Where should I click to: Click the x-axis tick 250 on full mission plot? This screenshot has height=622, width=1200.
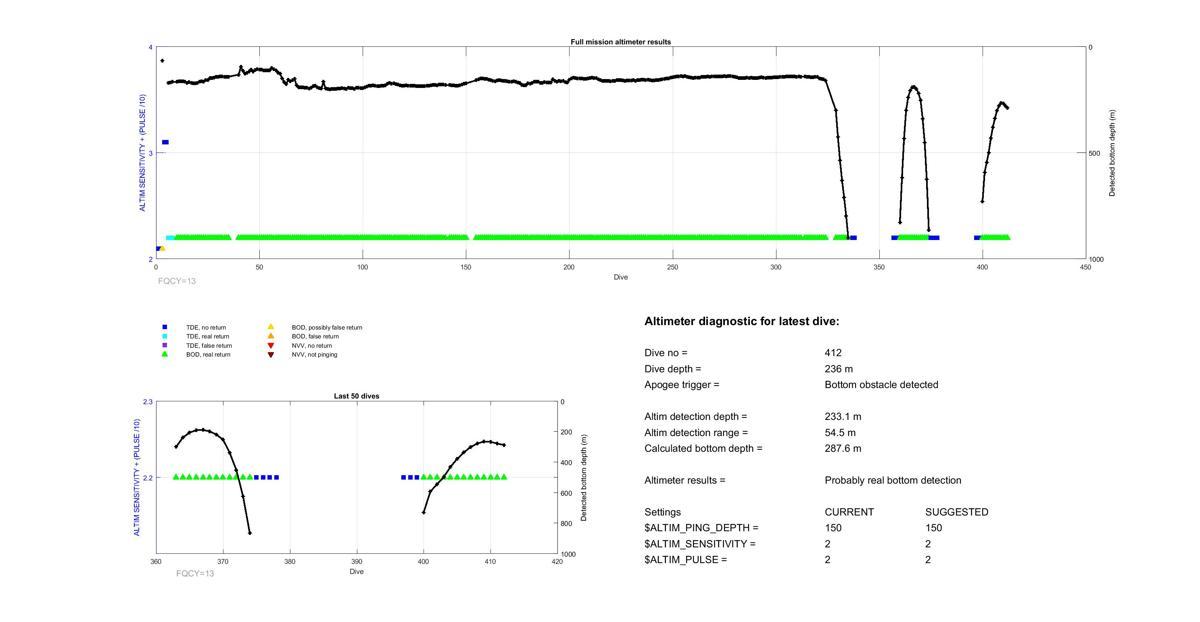672,267
